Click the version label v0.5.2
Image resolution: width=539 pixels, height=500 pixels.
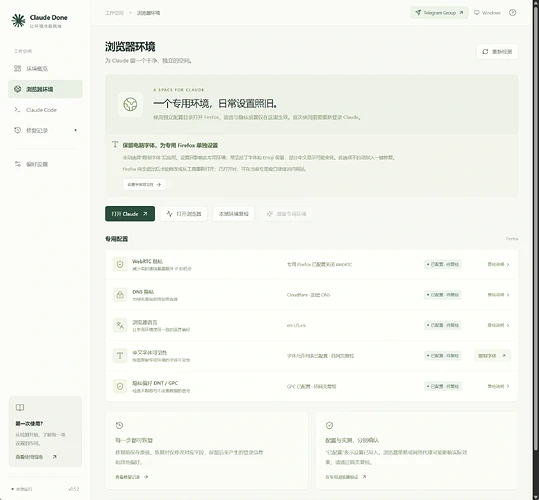pyautogui.click(x=74, y=489)
